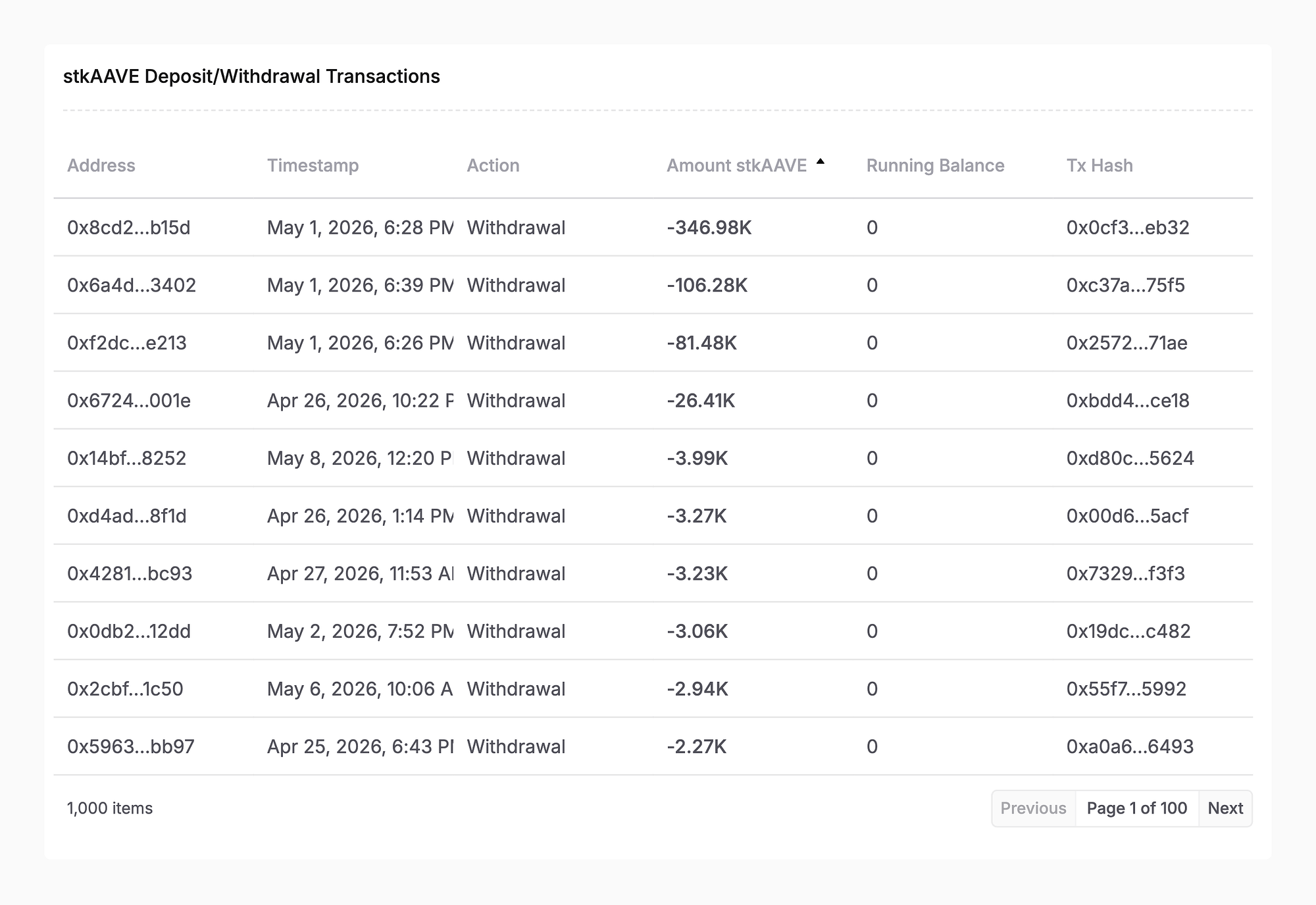1316x905 pixels.
Task: Click Withdrawal in the 0x6724...001e row
Action: [517, 401]
